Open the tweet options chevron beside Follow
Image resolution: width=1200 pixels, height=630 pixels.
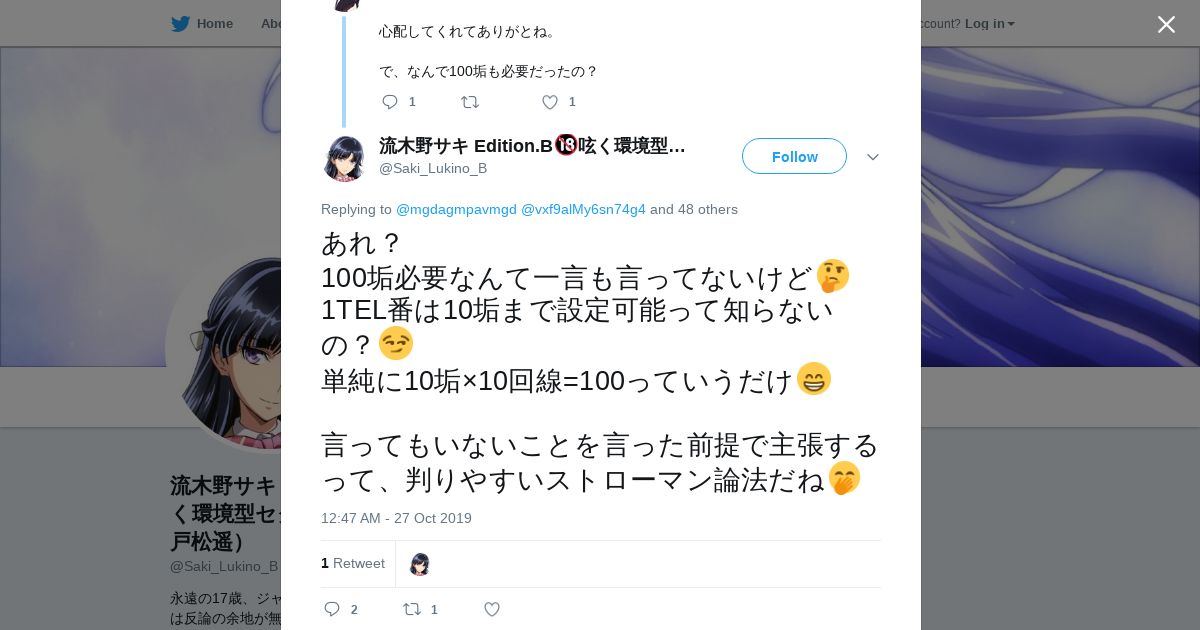(x=872, y=157)
